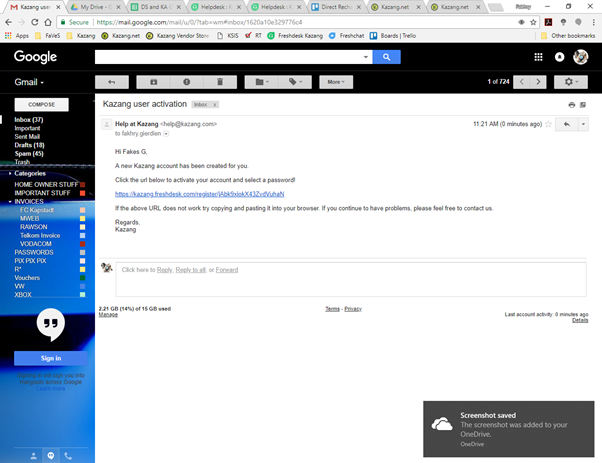Open search options dropdown arrow
Image resolution: width=602 pixels, height=463 pixels.
coord(366,57)
